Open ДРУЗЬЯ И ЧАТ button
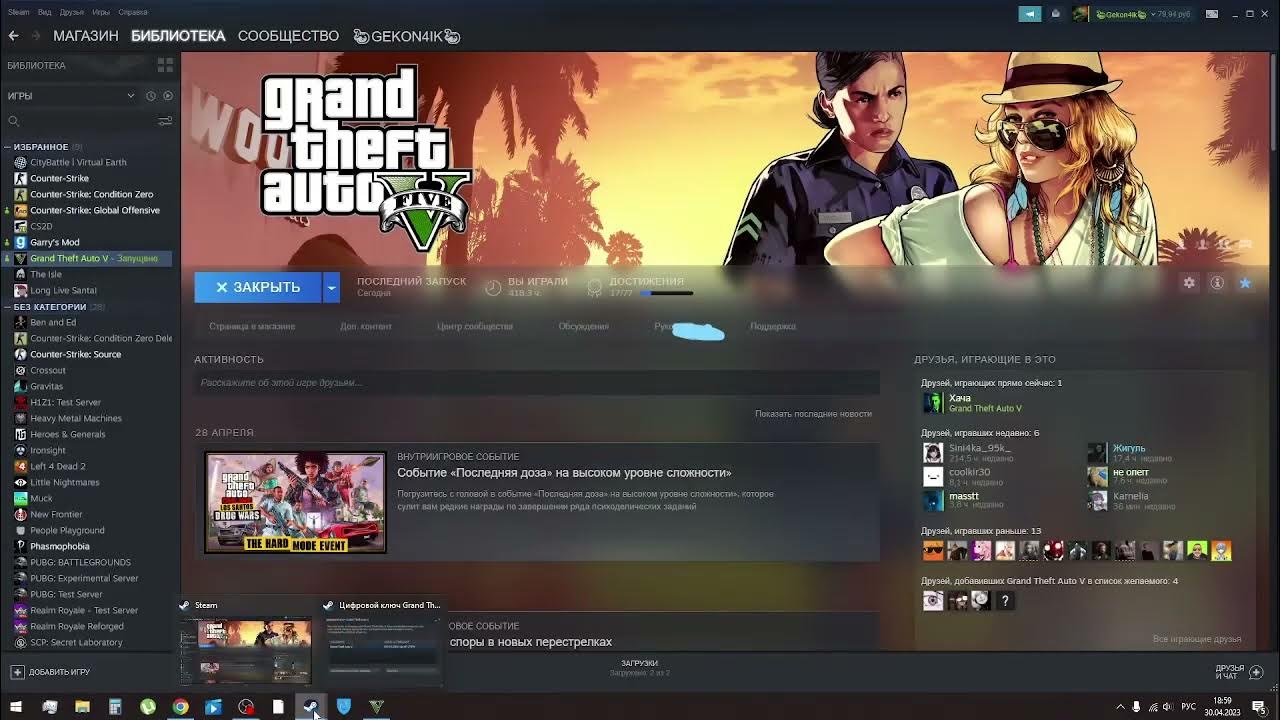1280x720 pixels. 1239,672
